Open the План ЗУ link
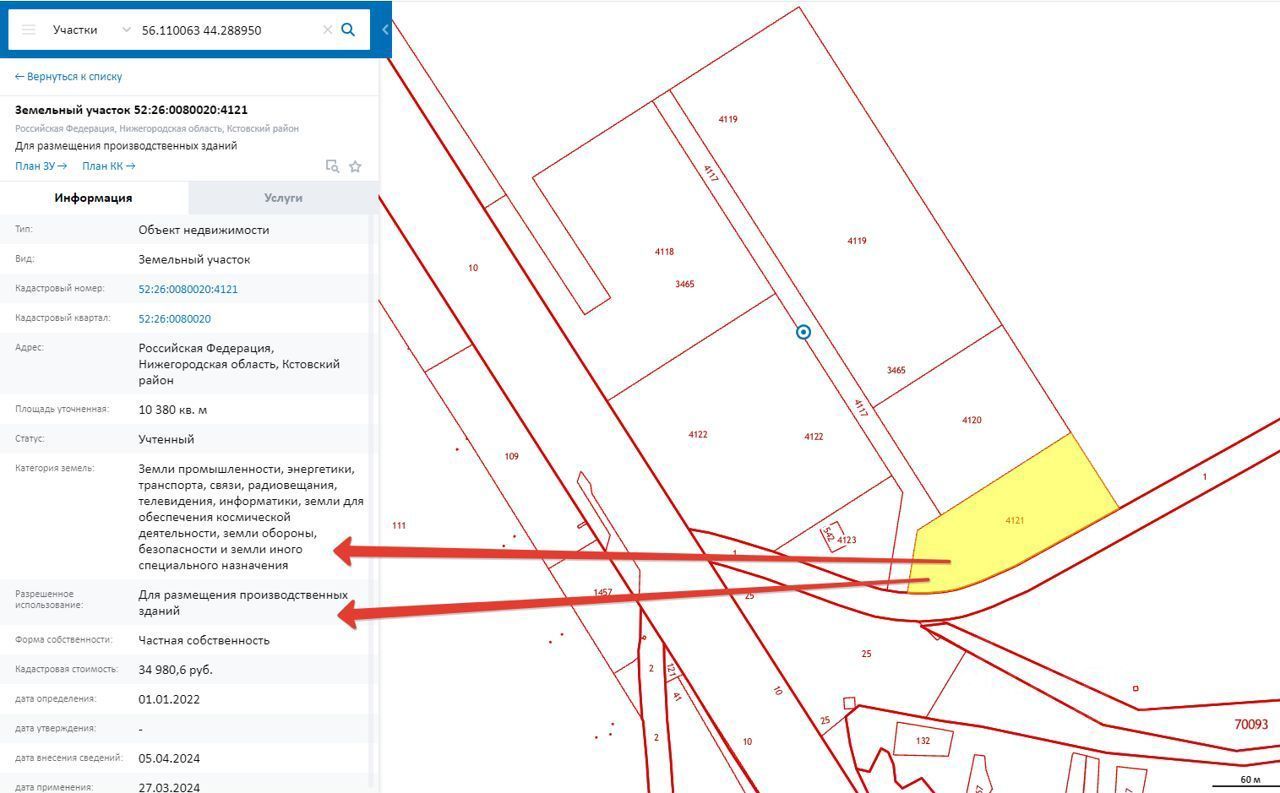 (x=41, y=166)
